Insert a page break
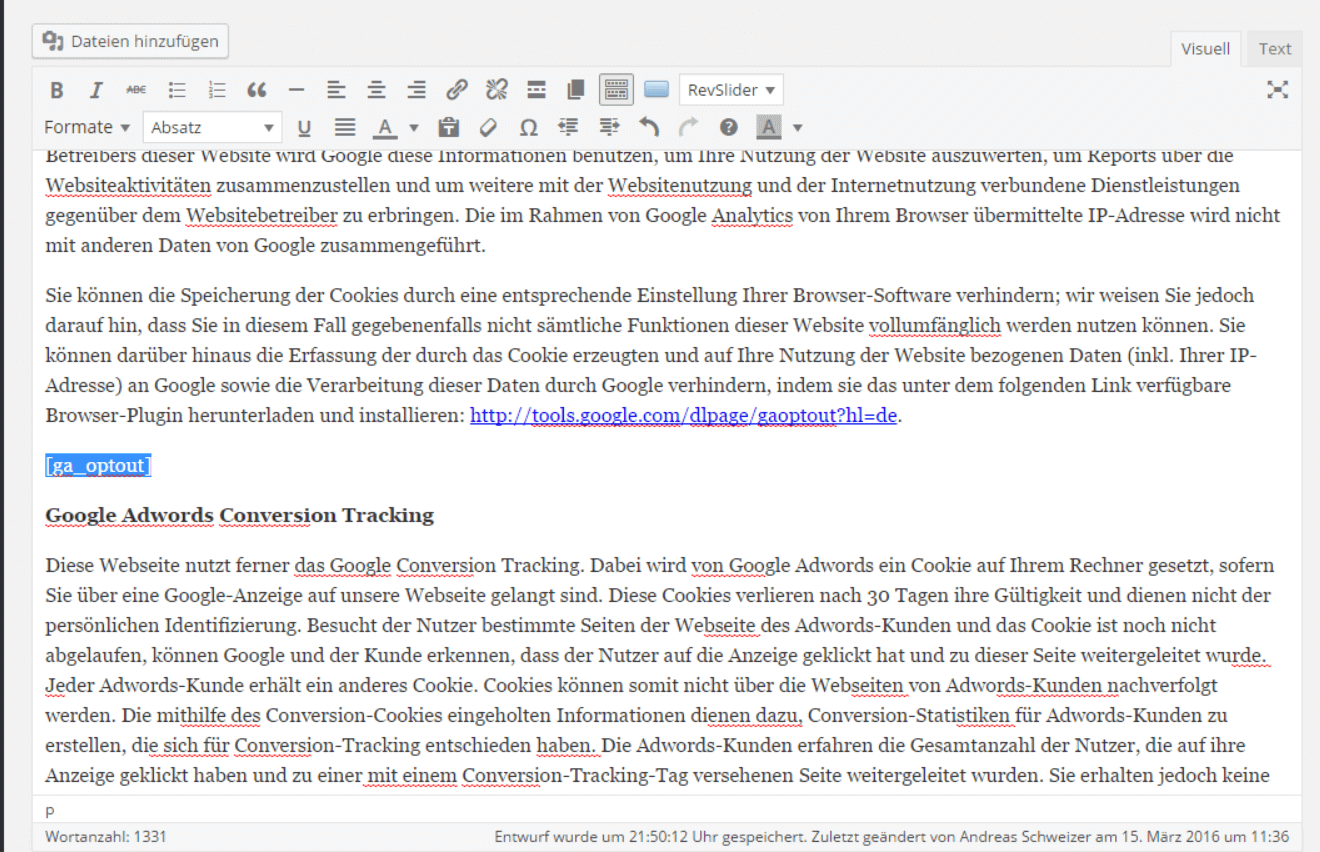 click(576, 90)
